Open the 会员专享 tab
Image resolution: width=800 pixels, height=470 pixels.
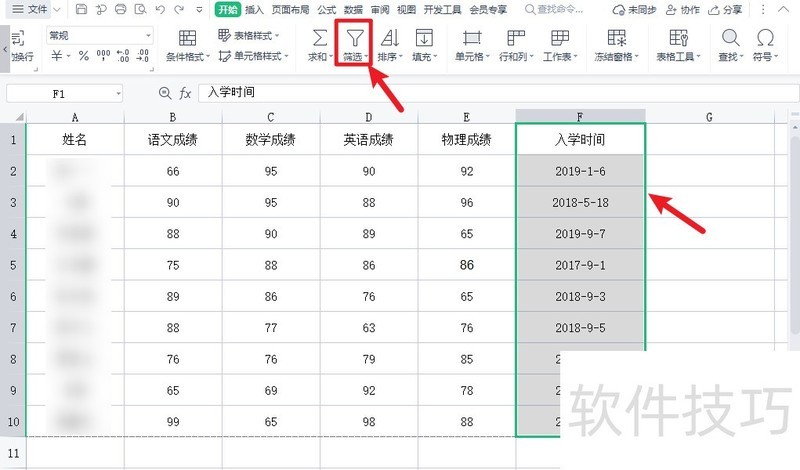point(488,9)
